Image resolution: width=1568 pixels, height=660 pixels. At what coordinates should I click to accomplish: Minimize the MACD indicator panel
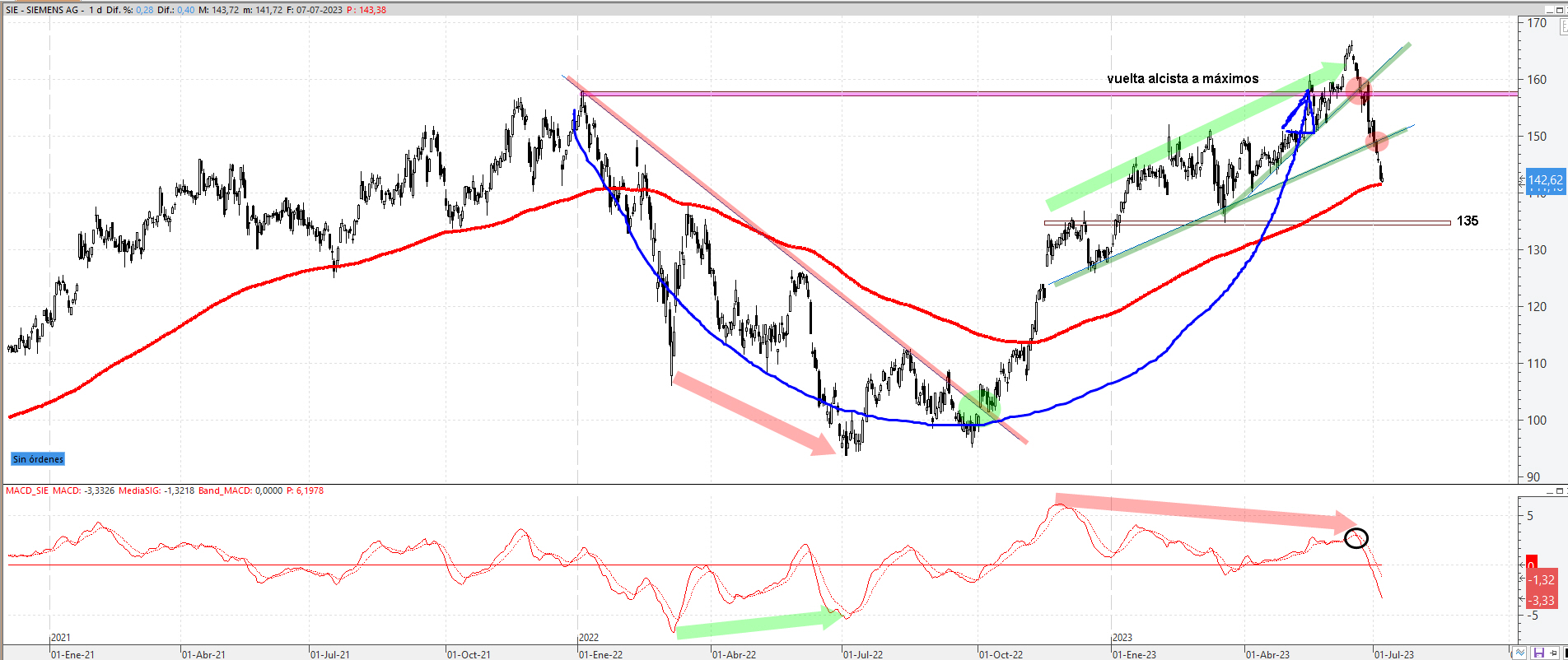click(x=1549, y=491)
